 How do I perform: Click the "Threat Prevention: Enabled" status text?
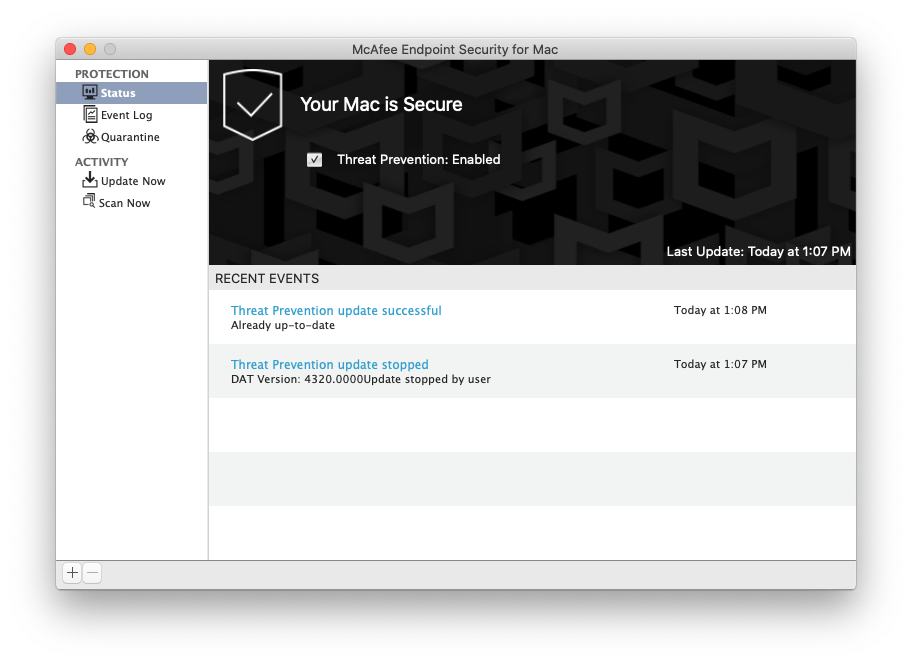[x=418, y=160]
